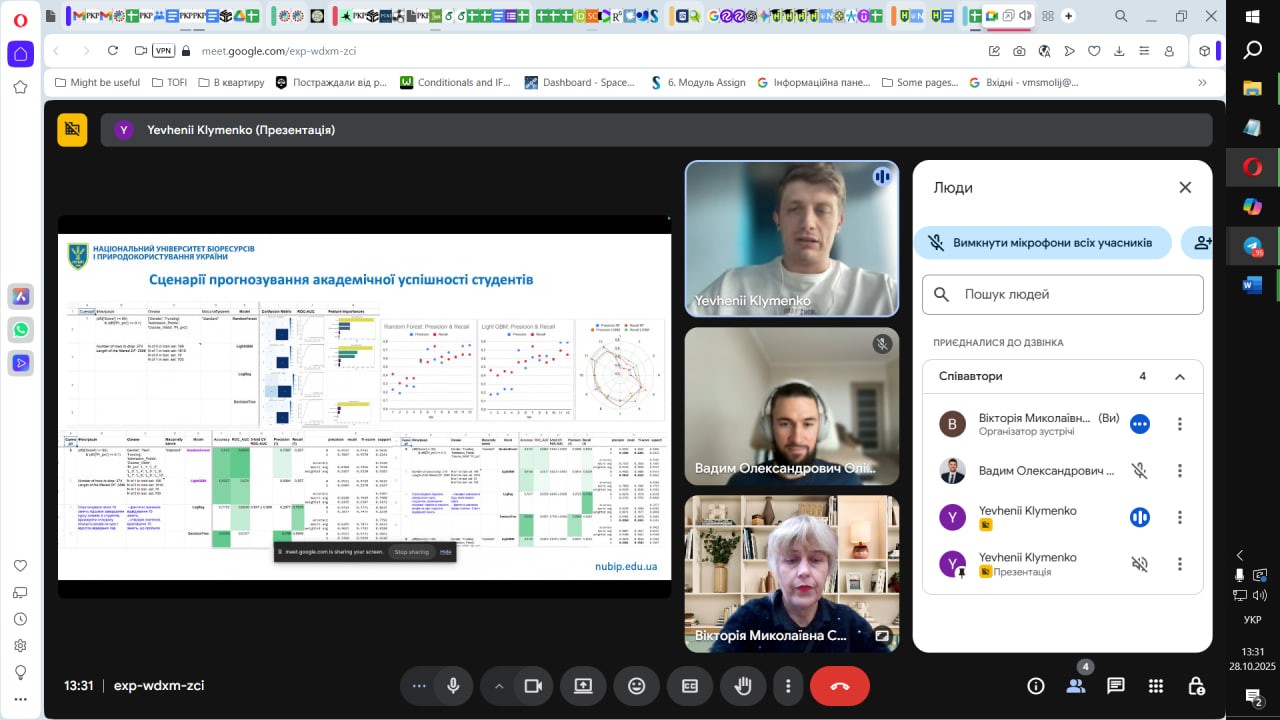Select Yevhenii Klymenko's video tile
The width and height of the screenshot is (1280, 720).
[792, 239]
